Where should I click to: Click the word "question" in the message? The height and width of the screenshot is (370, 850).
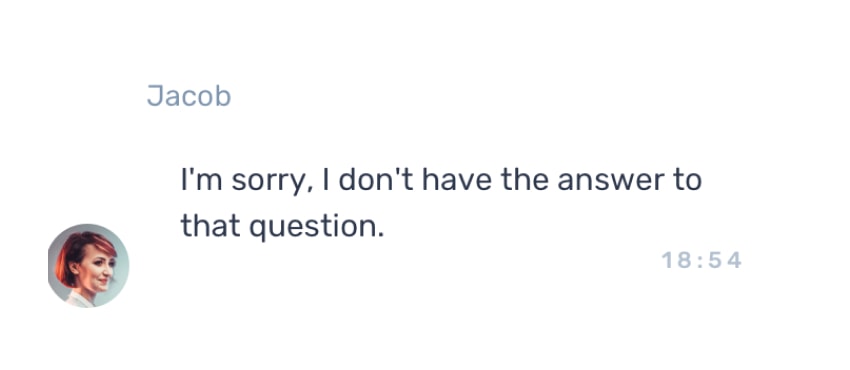coord(315,227)
